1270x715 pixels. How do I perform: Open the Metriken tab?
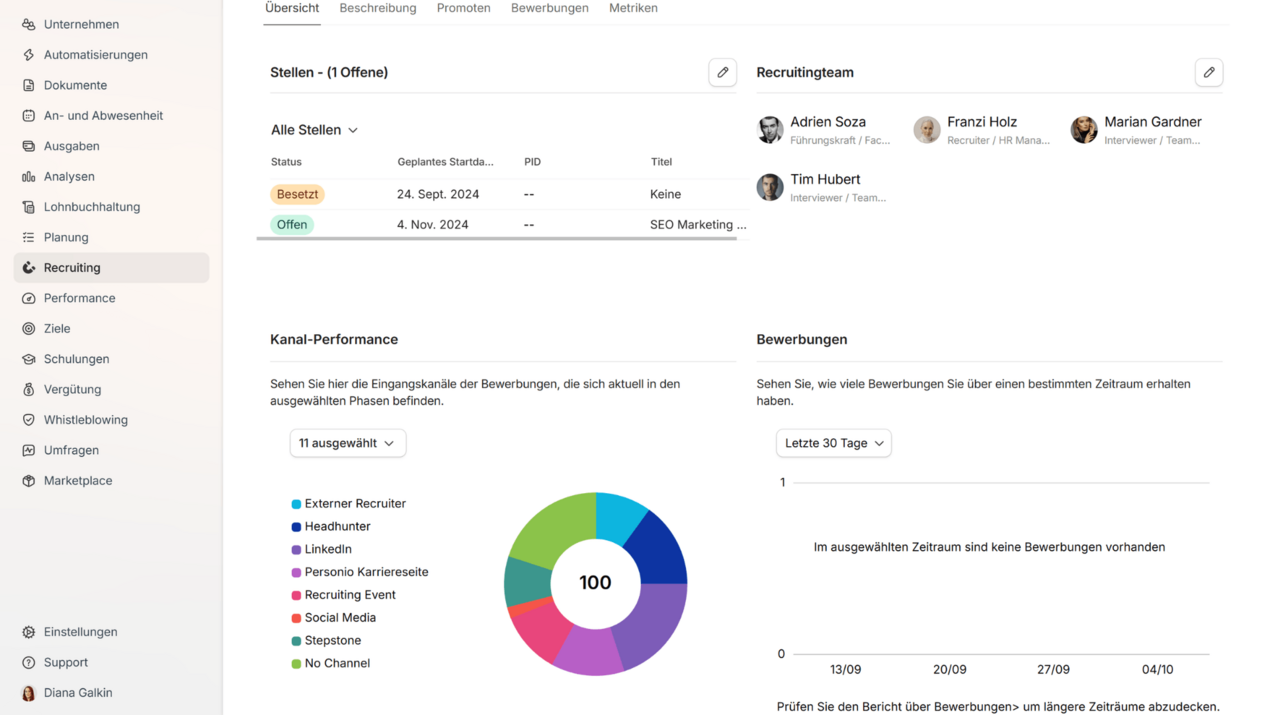(633, 8)
